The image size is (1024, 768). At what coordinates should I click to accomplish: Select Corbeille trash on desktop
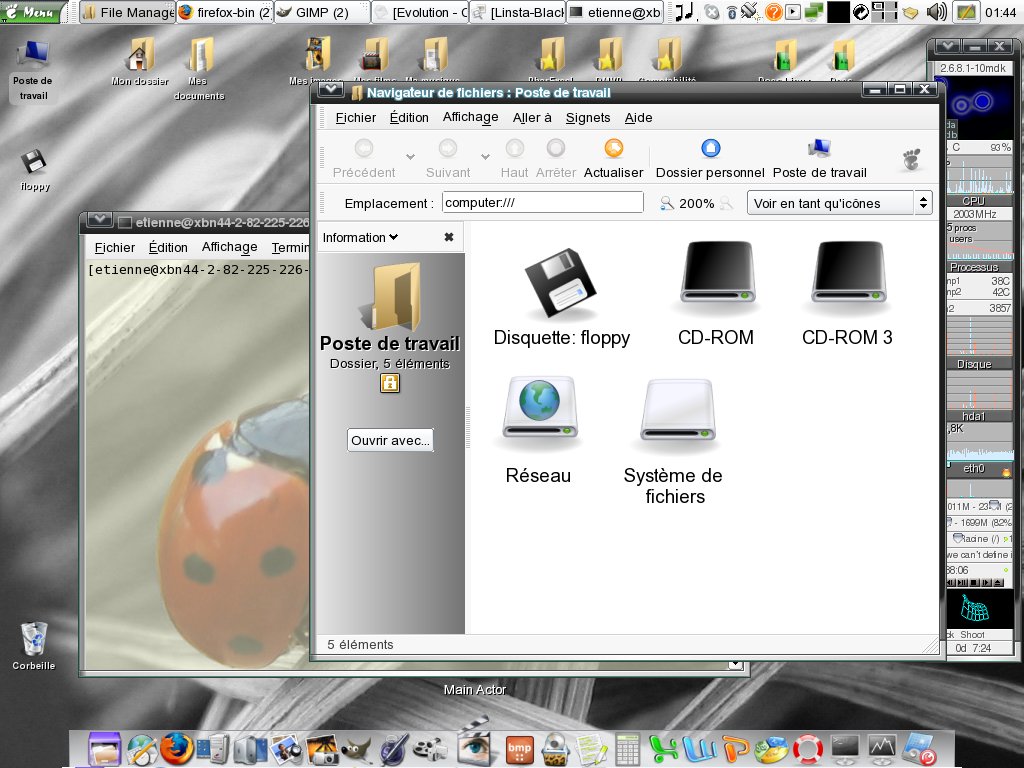(x=34, y=647)
